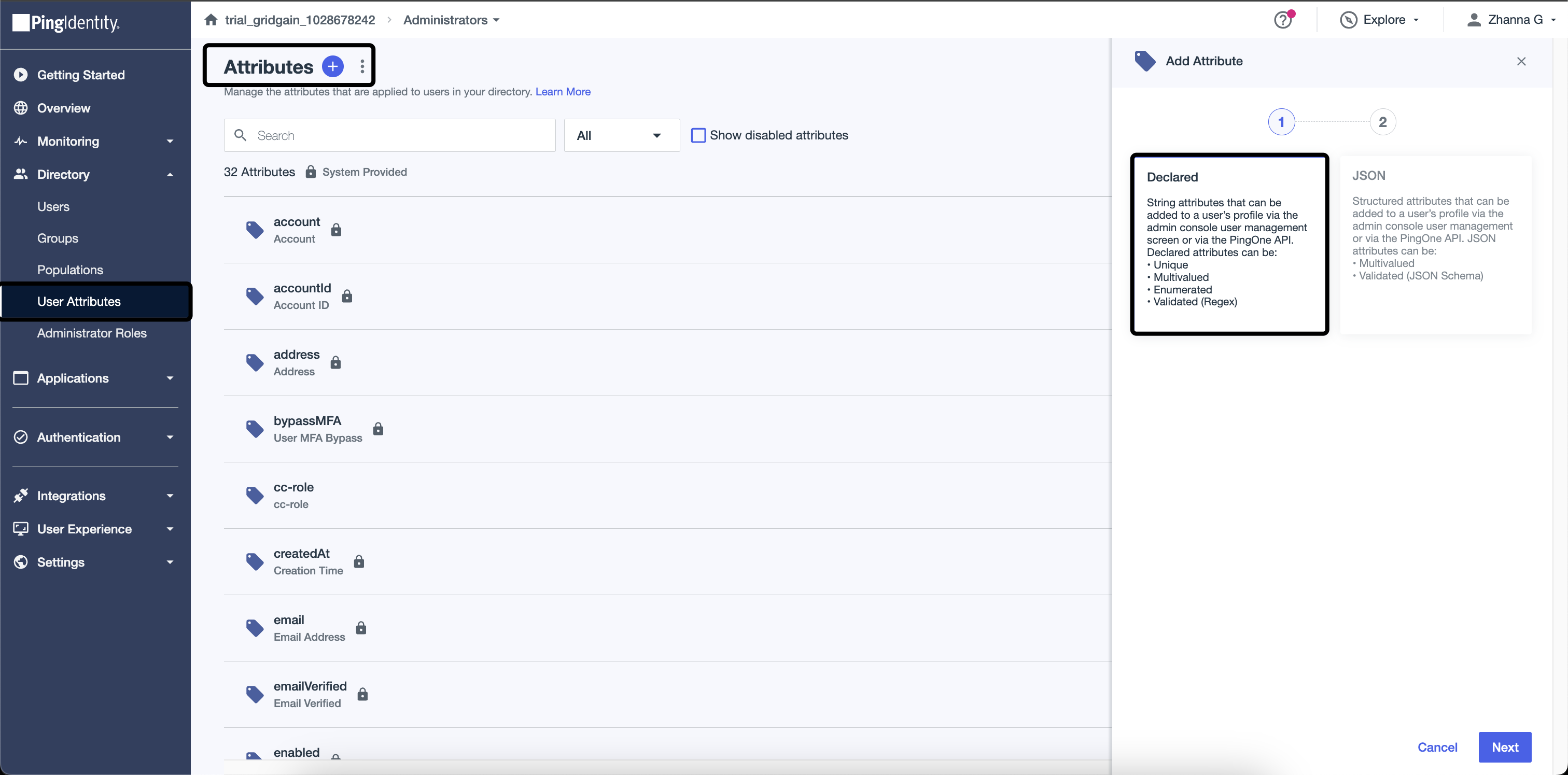This screenshot has height=775, width=1568.
Task: Expand the Integrations sidebar section
Action: click(170, 496)
